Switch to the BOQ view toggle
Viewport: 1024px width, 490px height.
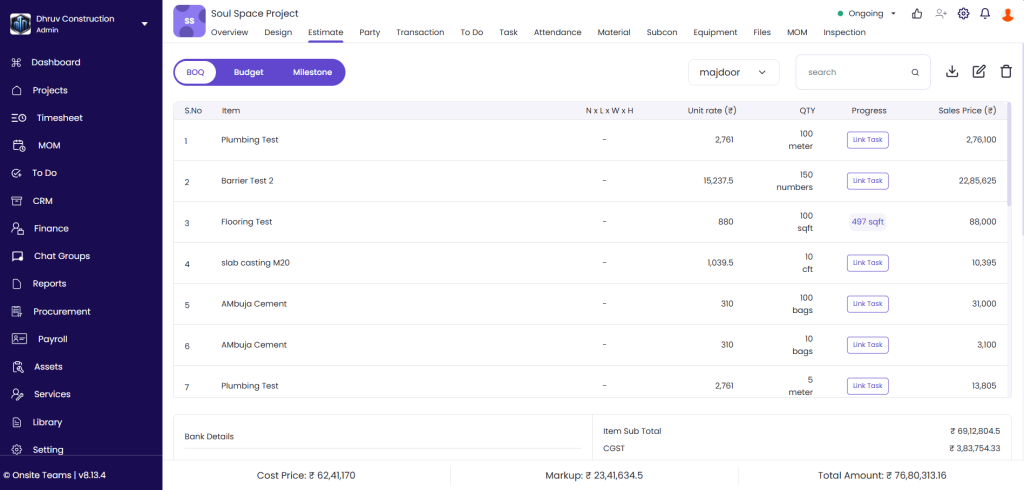195,72
